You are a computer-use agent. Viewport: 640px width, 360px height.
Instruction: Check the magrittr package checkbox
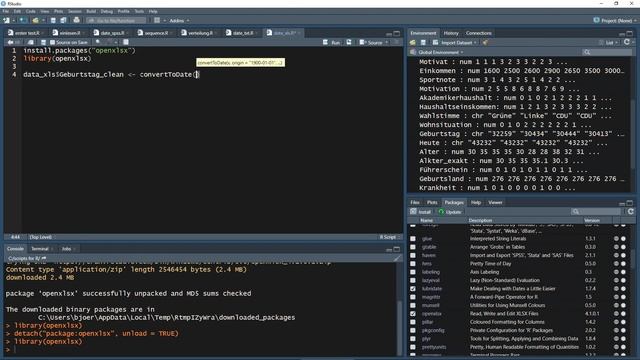pos(413,297)
